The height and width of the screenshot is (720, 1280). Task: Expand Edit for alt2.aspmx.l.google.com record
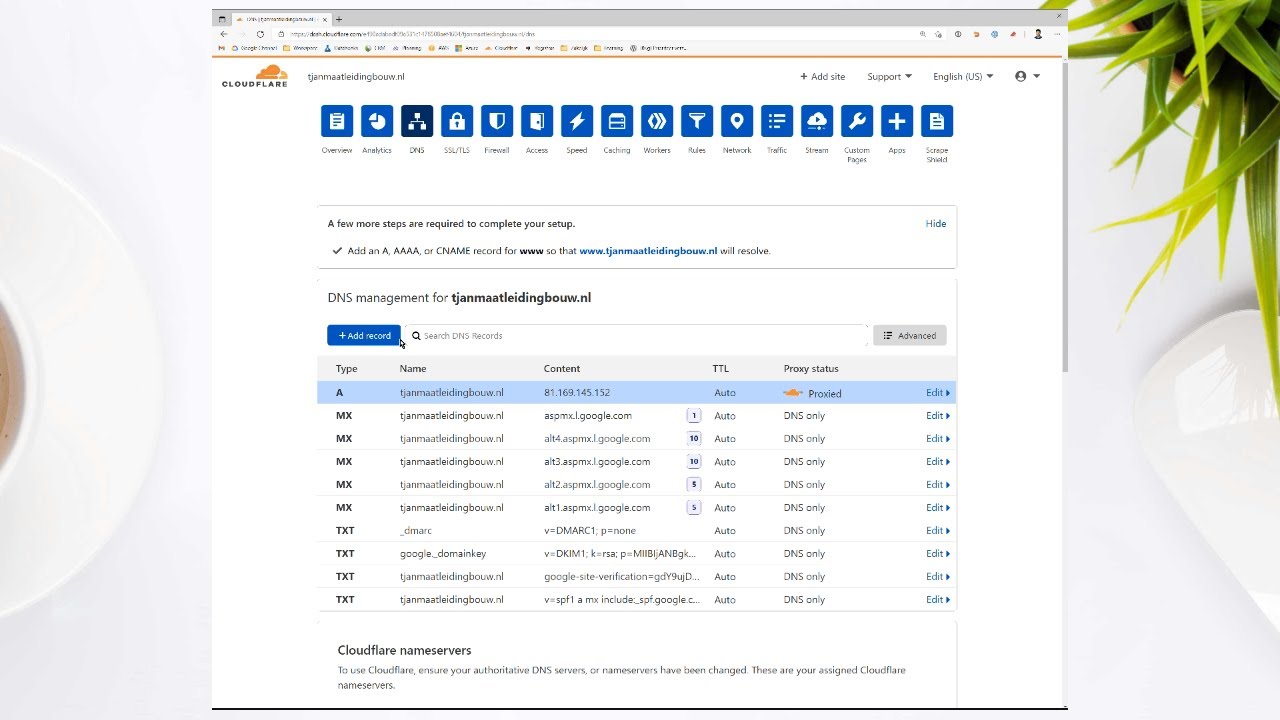pyautogui.click(x=938, y=485)
